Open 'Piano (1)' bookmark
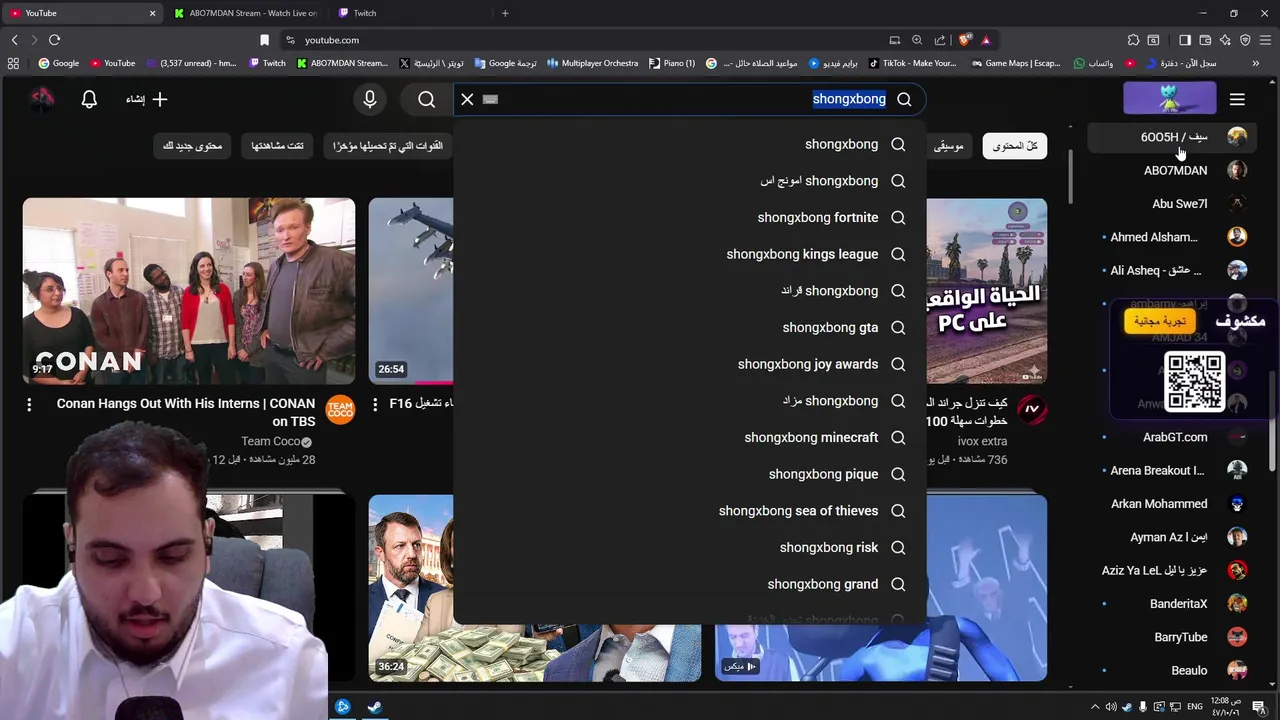 672,63
